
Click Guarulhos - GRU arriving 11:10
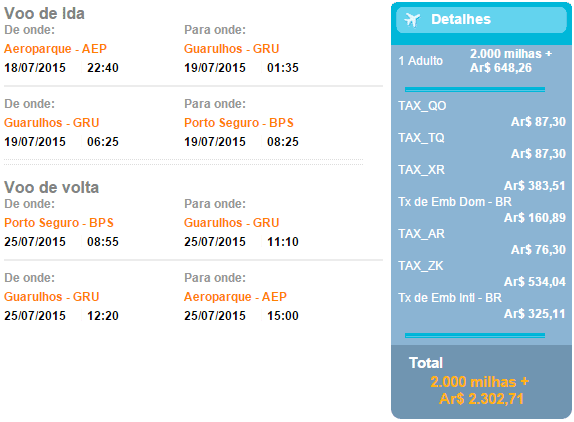coord(231,223)
